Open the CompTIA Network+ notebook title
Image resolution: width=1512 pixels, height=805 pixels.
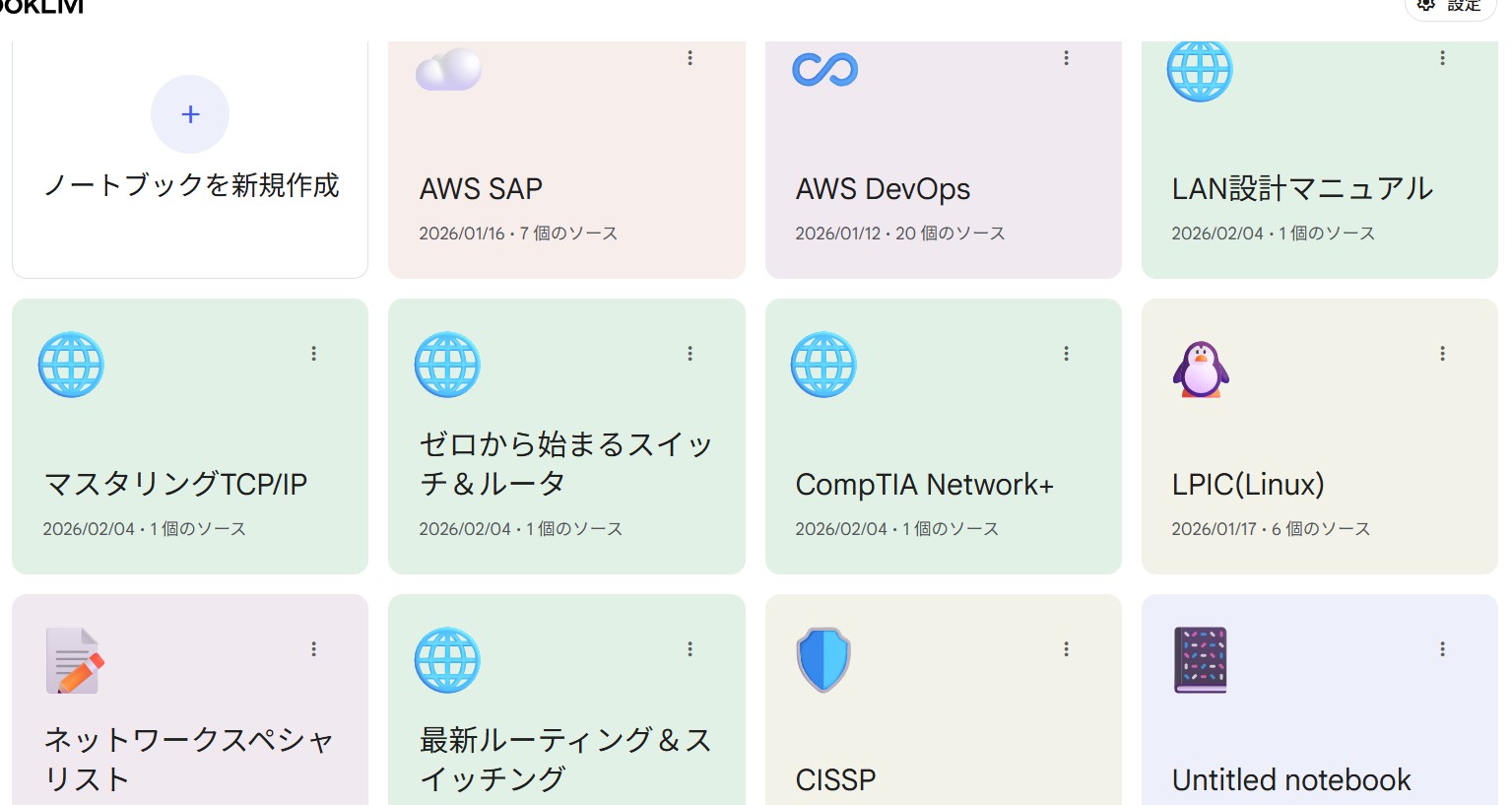click(x=924, y=484)
